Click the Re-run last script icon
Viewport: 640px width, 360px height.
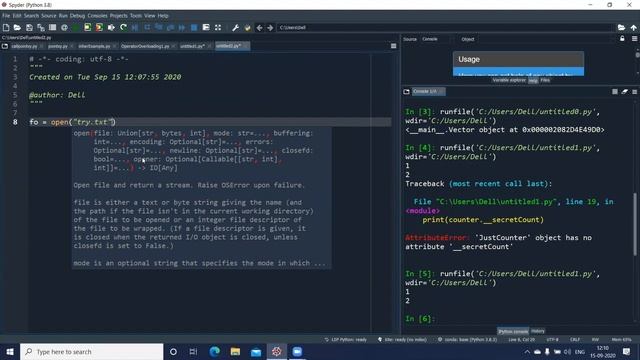coord(123,27)
